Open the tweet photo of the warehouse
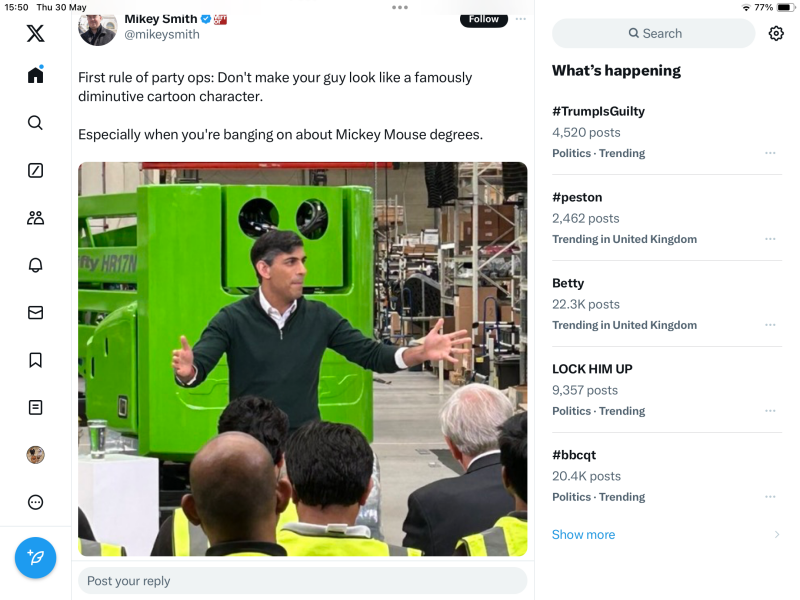 302,358
